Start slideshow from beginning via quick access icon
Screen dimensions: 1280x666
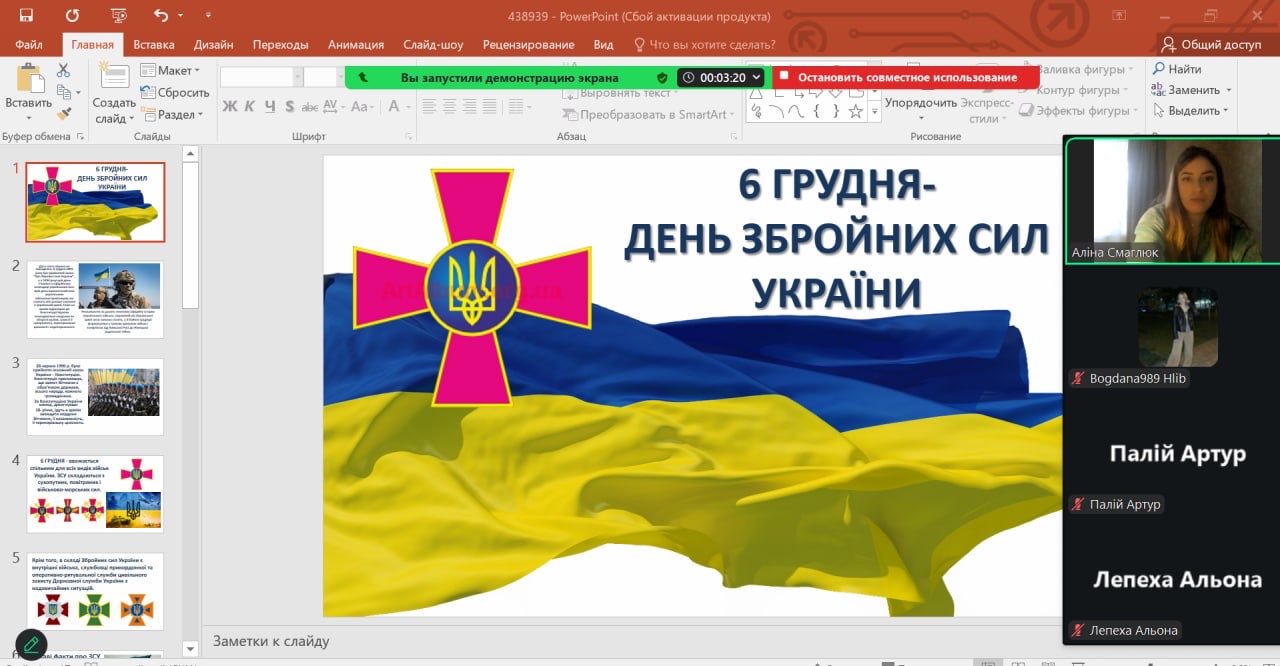point(118,16)
